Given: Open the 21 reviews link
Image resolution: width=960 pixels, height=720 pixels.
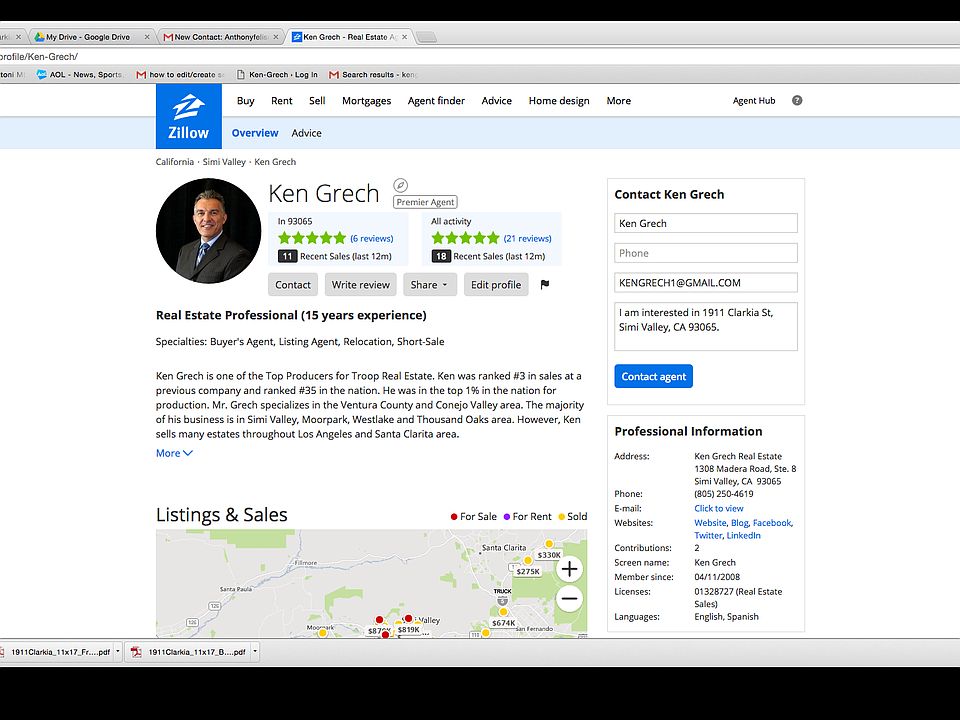Looking at the screenshot, I should point(527,239).
